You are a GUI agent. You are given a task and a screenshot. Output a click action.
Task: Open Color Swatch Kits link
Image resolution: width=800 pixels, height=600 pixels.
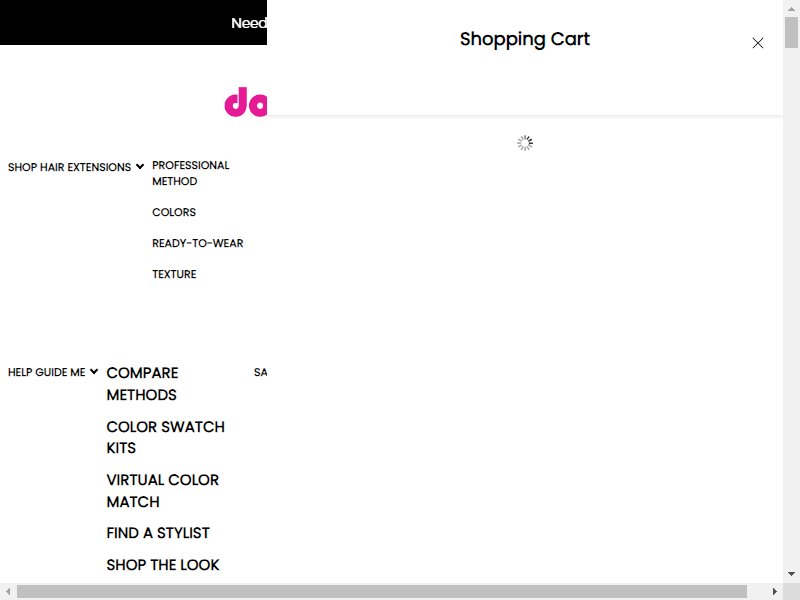point(165,437)
